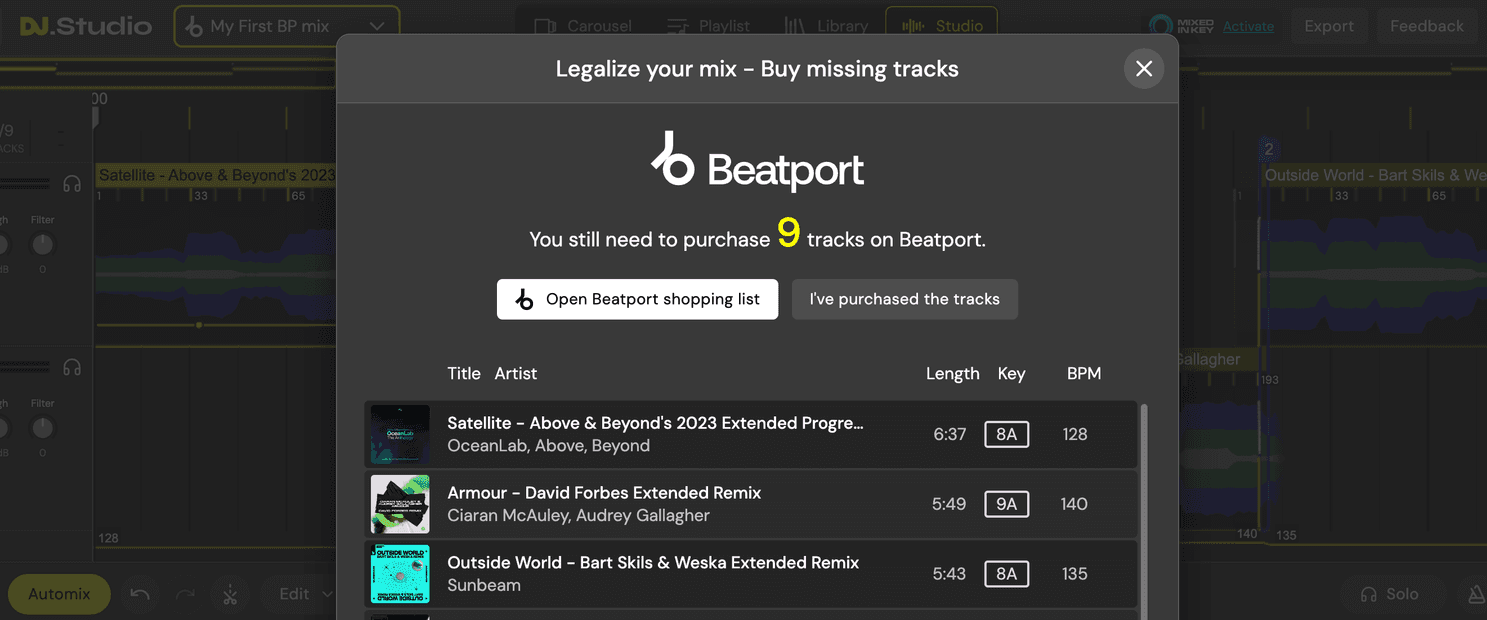Click the Armour track album artwork thumbnail
Viewport: 1487px width, 620px height.
399,504
